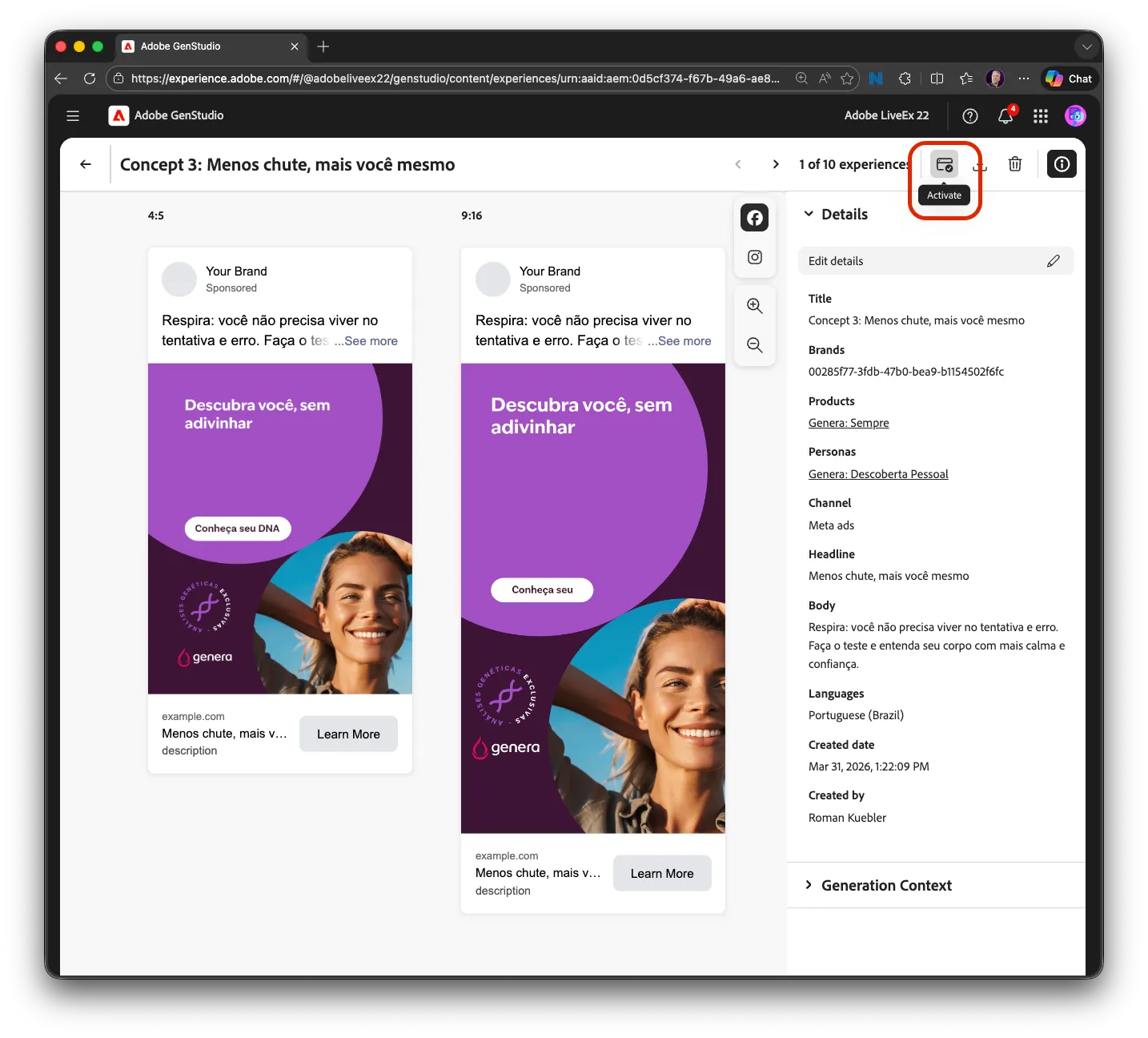Click the Edit details button
This screenshot has width=1148, height=1038.
pos(936,261)
